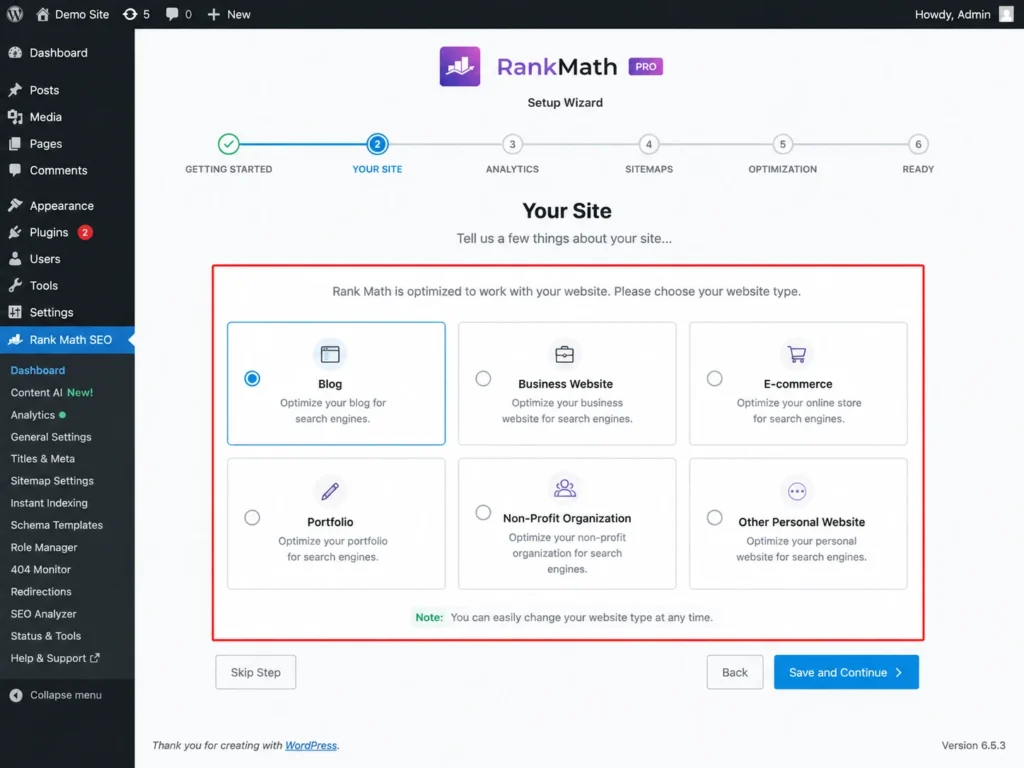Click the Howdy, Admin text

point(952,14)
